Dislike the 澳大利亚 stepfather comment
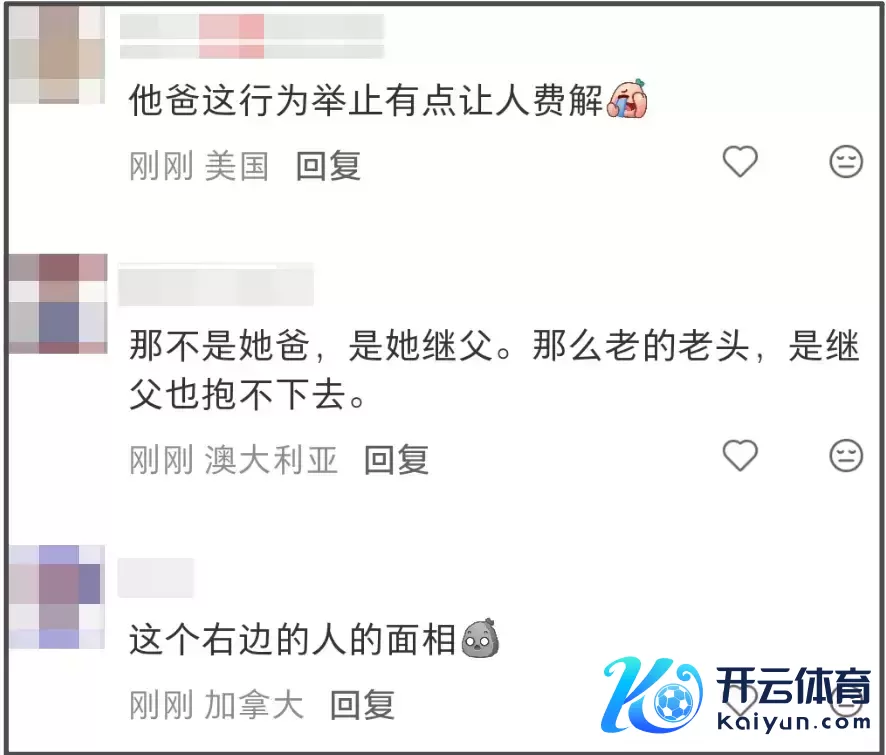Viewport: 886px width, 755px height. click(x=846, y=455)
